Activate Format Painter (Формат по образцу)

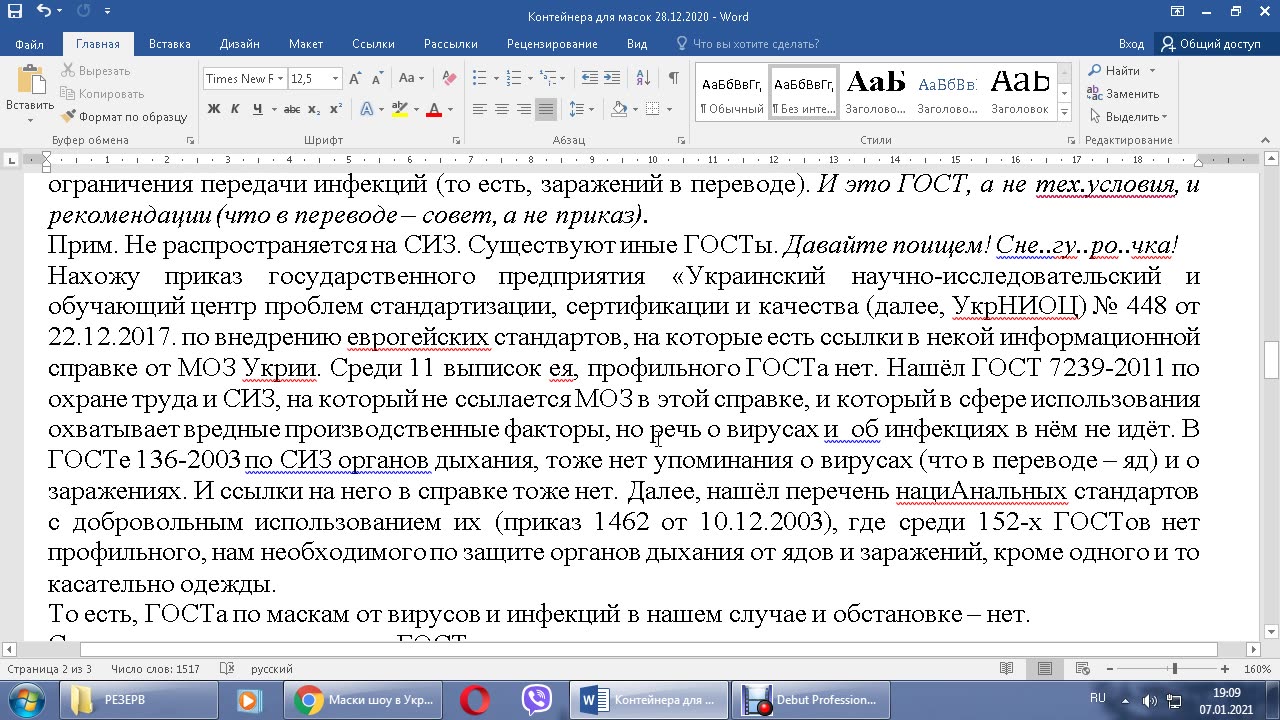point(124,117)
